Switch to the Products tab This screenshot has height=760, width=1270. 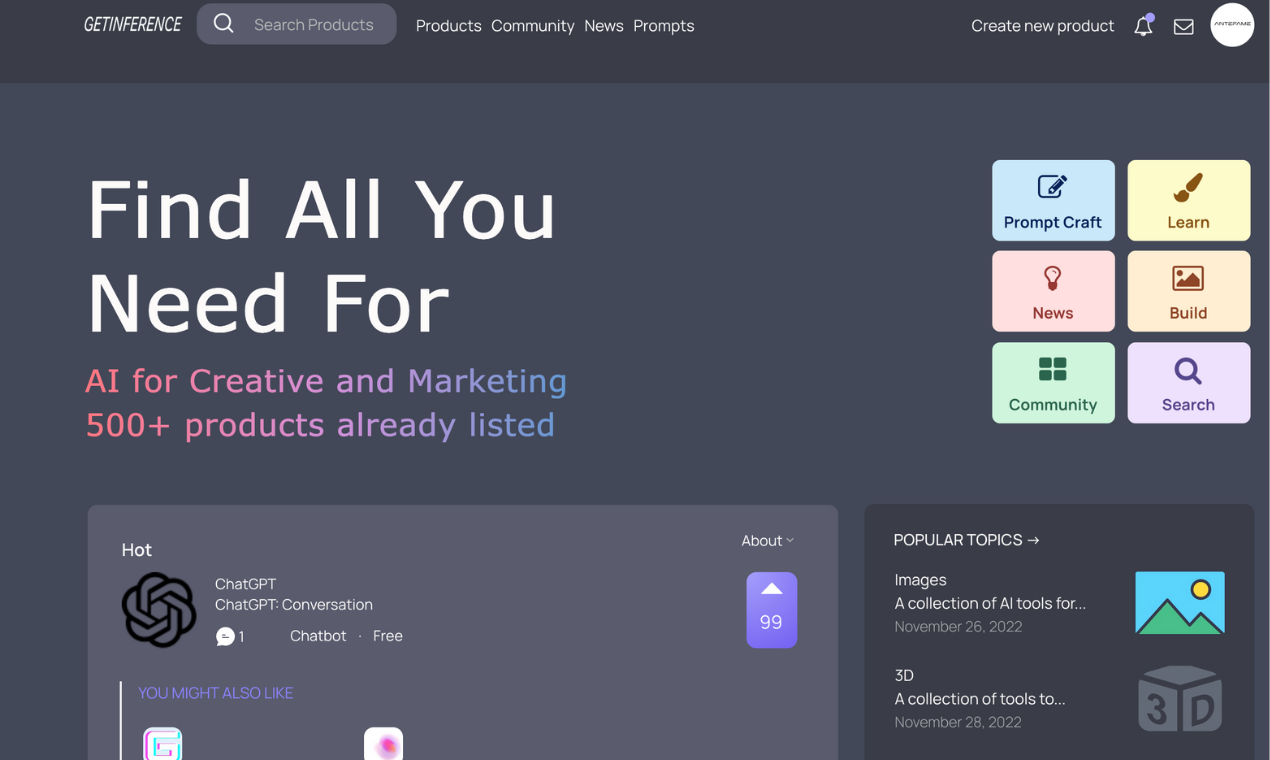[x=448, y=26]
